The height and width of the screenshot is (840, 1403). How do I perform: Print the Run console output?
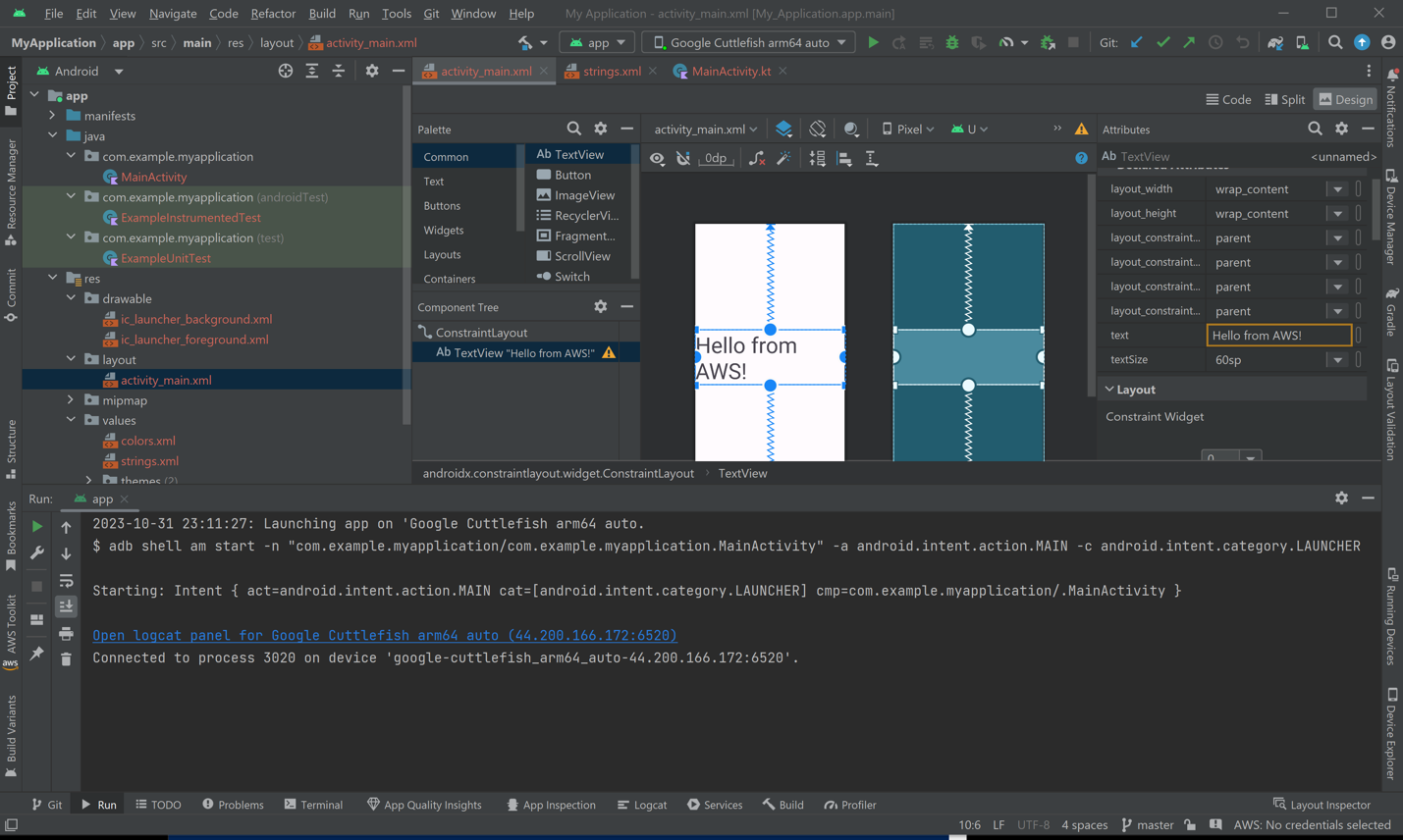point(66,634)
